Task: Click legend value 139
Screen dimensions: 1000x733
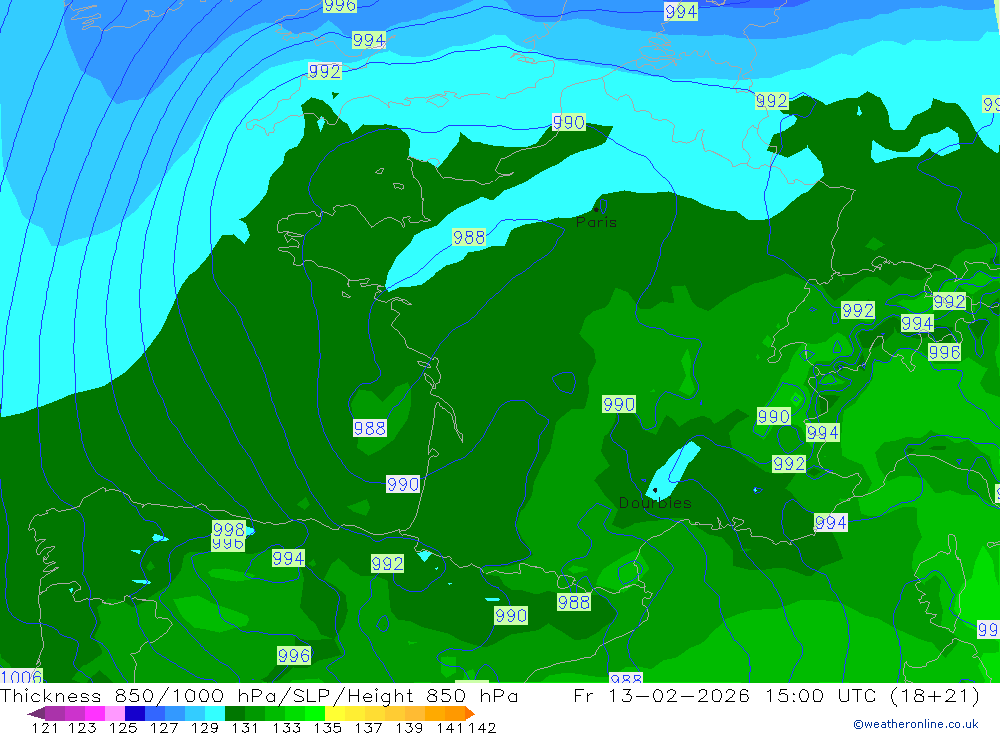Action: coord(409,727)
